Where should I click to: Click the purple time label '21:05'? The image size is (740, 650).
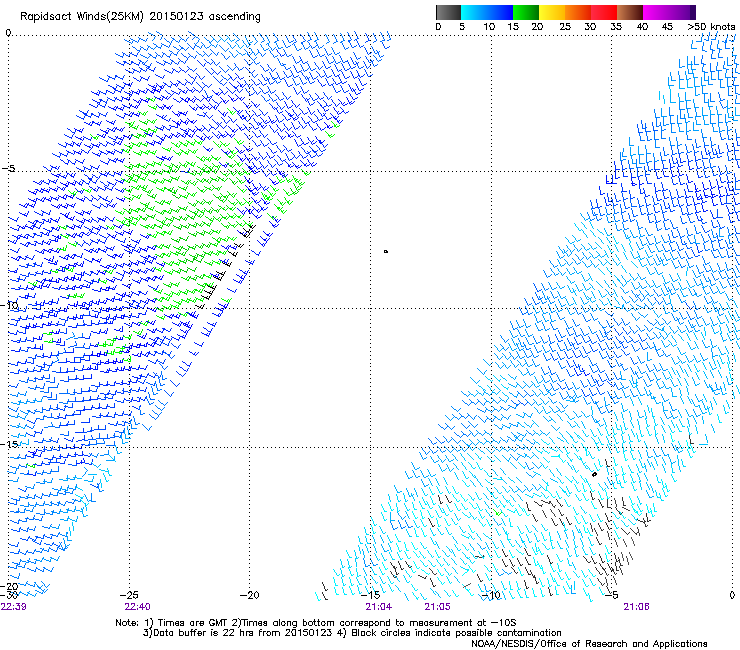[437, 607]
